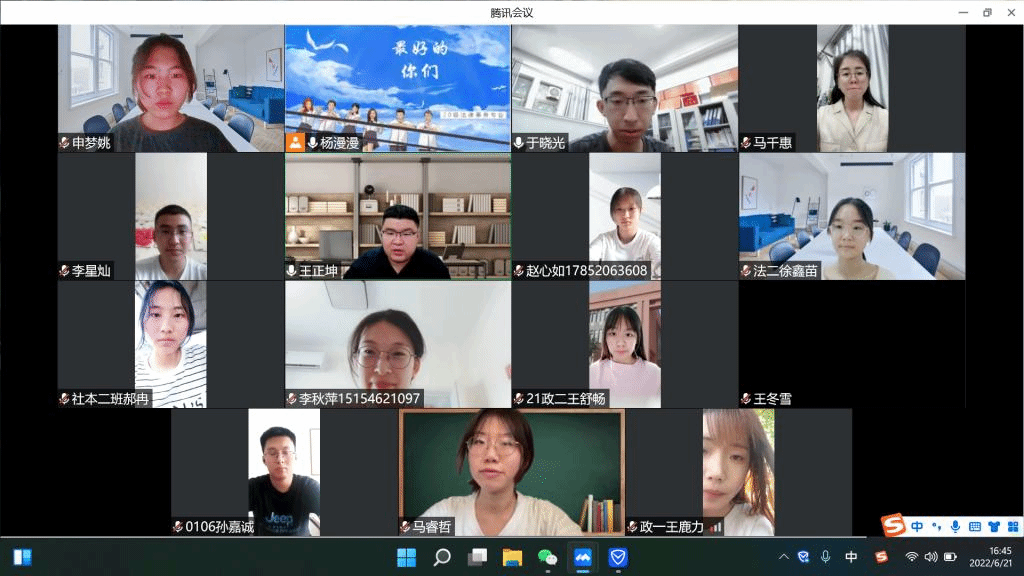The width and height of the screenshot is (1024, 576).
Task: Expand the hidden system tray icons chevron
Action: click(782, 557)
